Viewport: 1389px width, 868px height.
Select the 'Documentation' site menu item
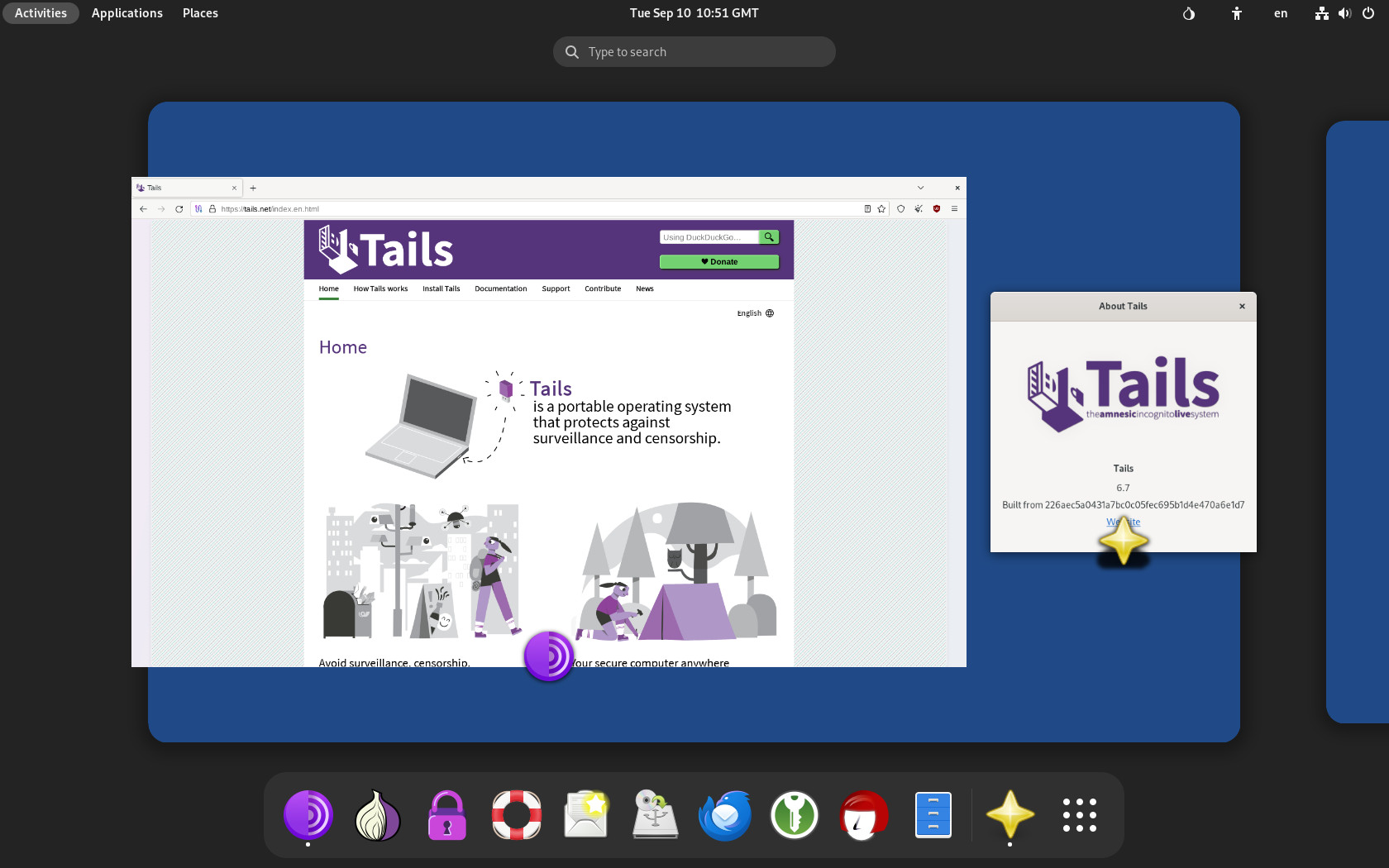tap(500, 289)
